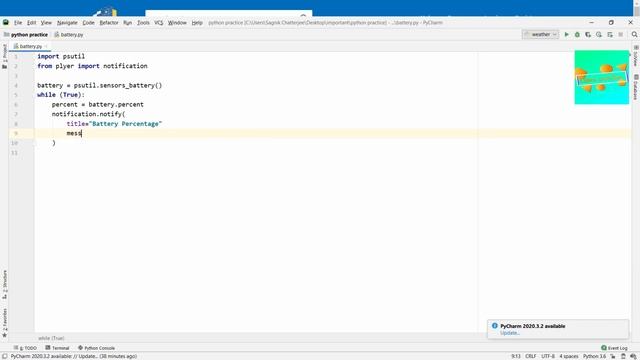The image size is (640, 360).
Task: Start debugging with the green bug icon
Action: [577, 35]
